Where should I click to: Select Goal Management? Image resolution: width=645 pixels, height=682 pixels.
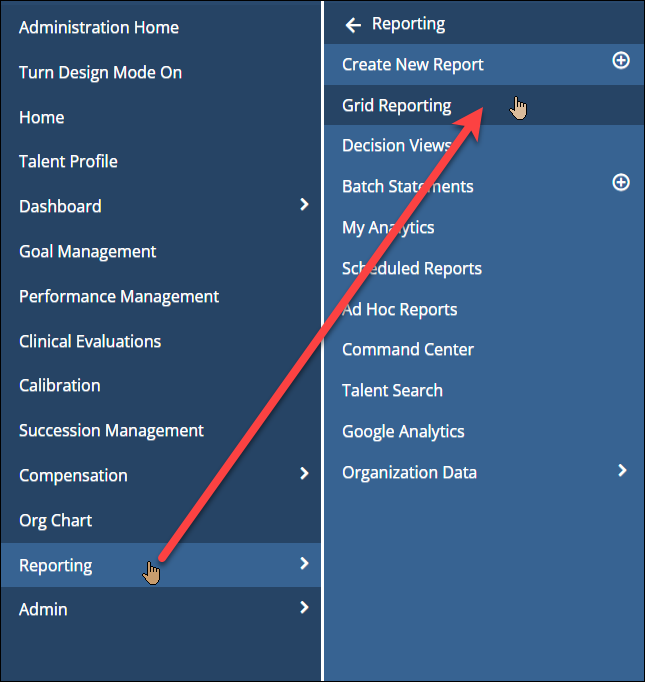click(x=87, y=252)
